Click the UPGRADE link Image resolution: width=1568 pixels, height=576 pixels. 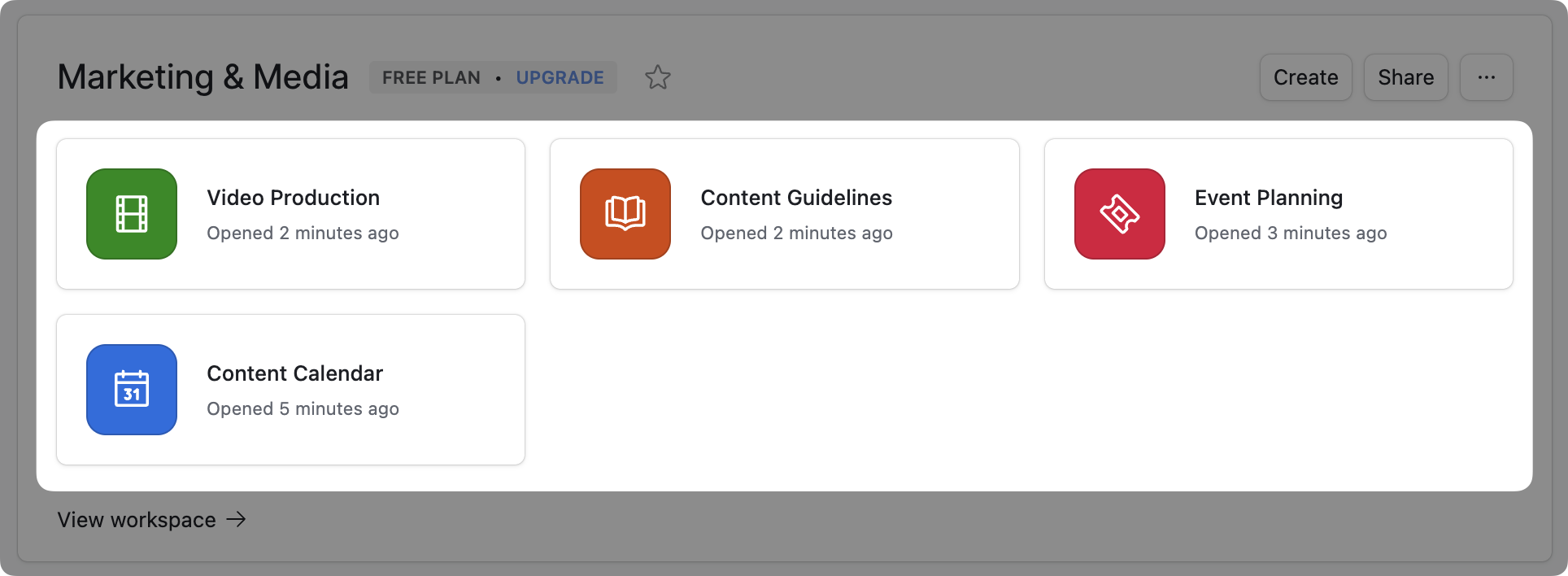[560, 78]
